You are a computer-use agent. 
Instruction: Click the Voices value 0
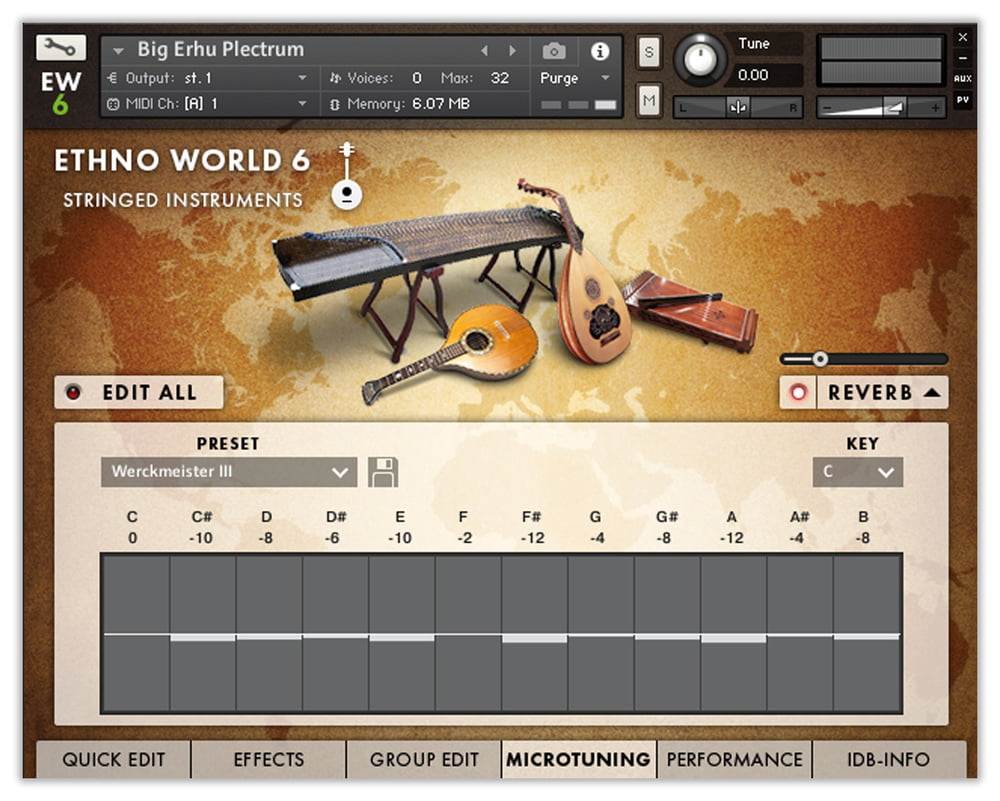click(416, 78)
